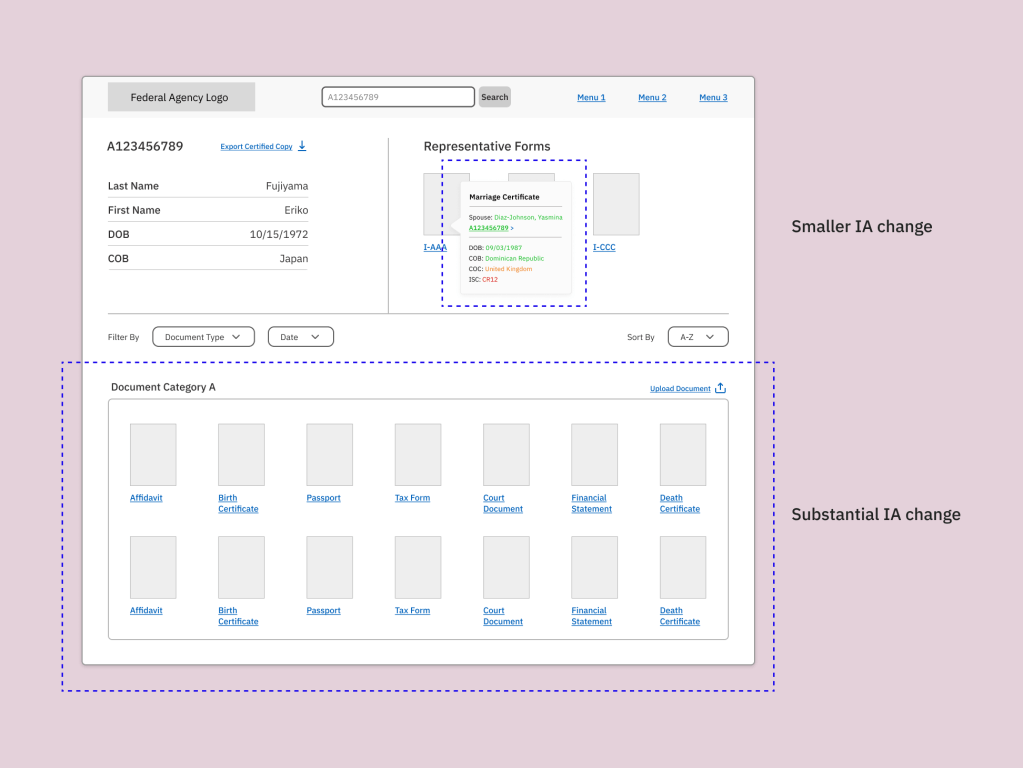Open the I-CCC form link
The image size is (1023, 768).
click(x=604, y=247)
